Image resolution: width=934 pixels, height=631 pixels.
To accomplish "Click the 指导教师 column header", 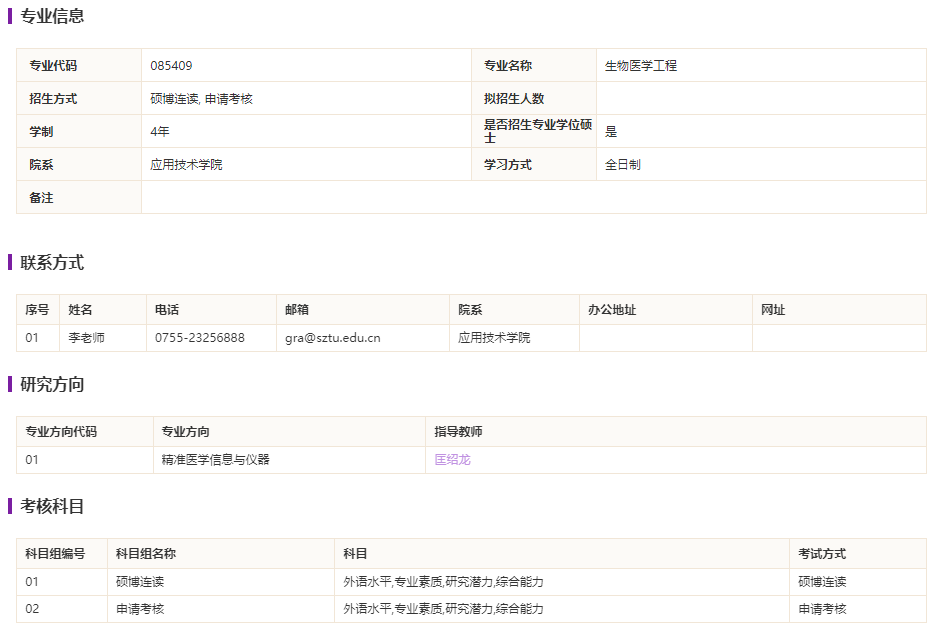I will coord(458,432).
